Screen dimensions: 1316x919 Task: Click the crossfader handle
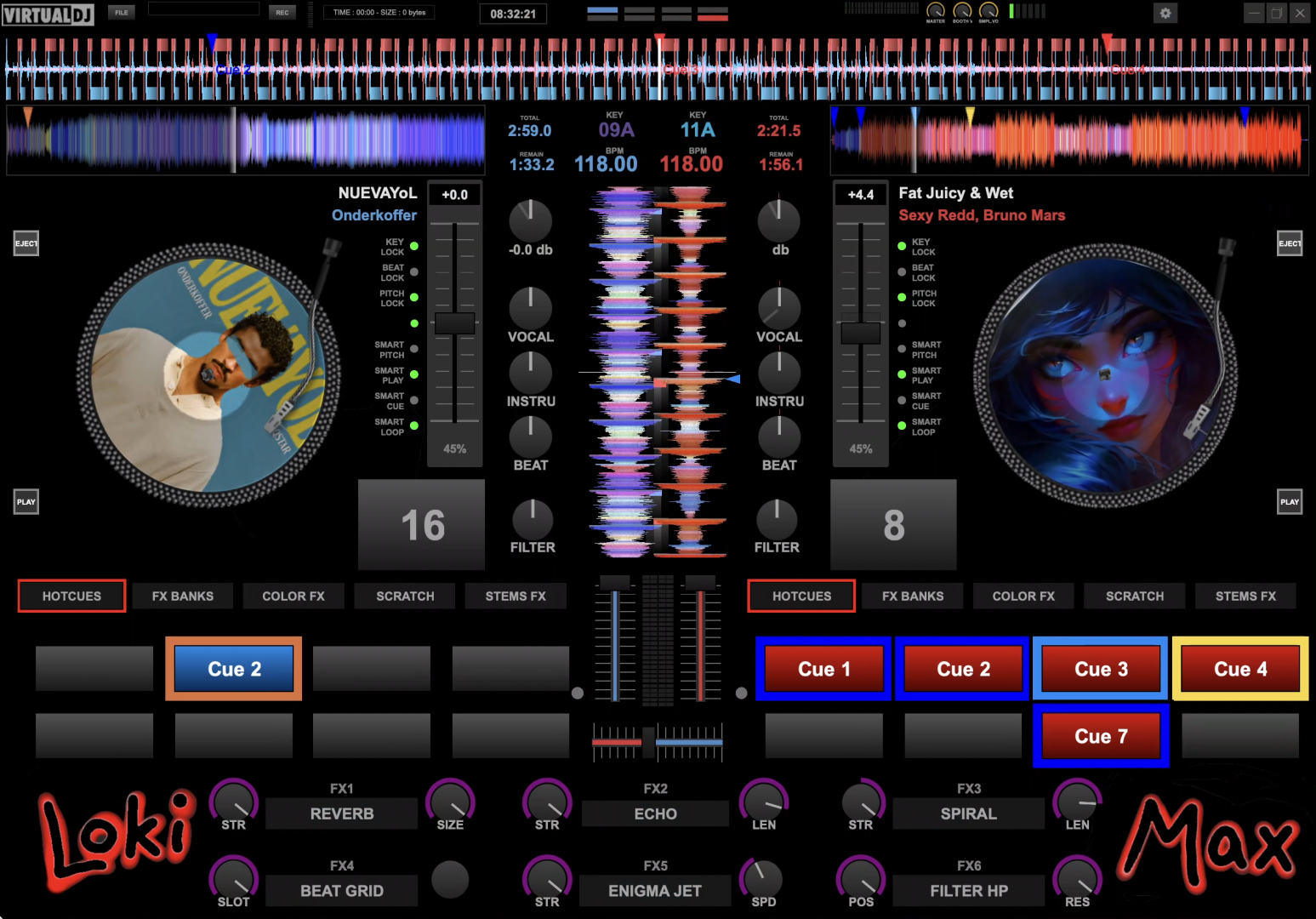[x=649, y=742]
